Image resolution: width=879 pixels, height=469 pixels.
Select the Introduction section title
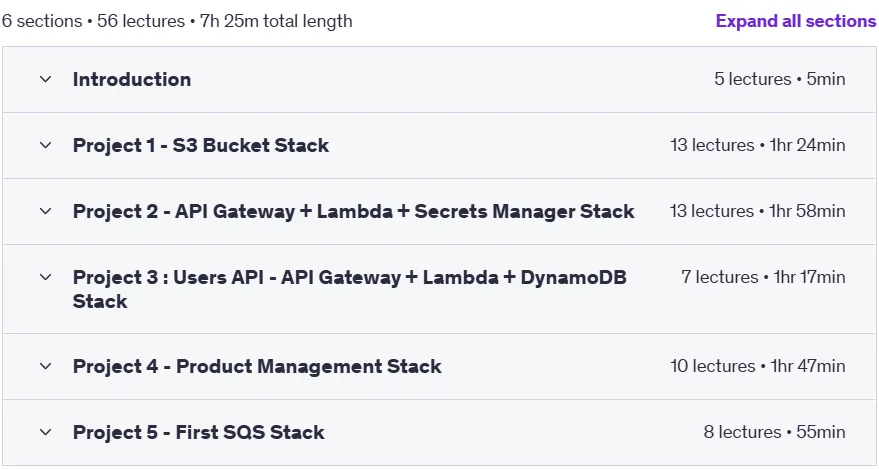pyautogui.click(x=132, y=79)
